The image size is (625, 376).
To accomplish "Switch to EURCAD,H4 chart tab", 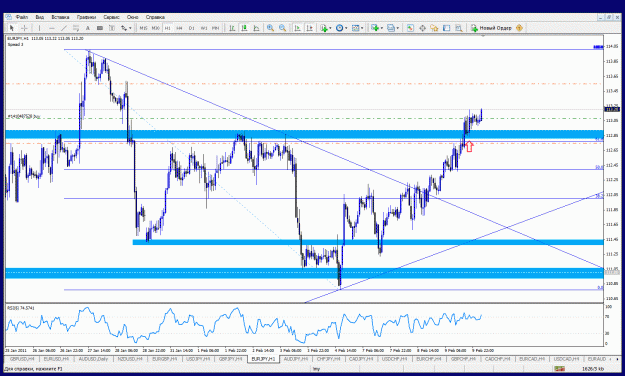I will tap(532, 359).
